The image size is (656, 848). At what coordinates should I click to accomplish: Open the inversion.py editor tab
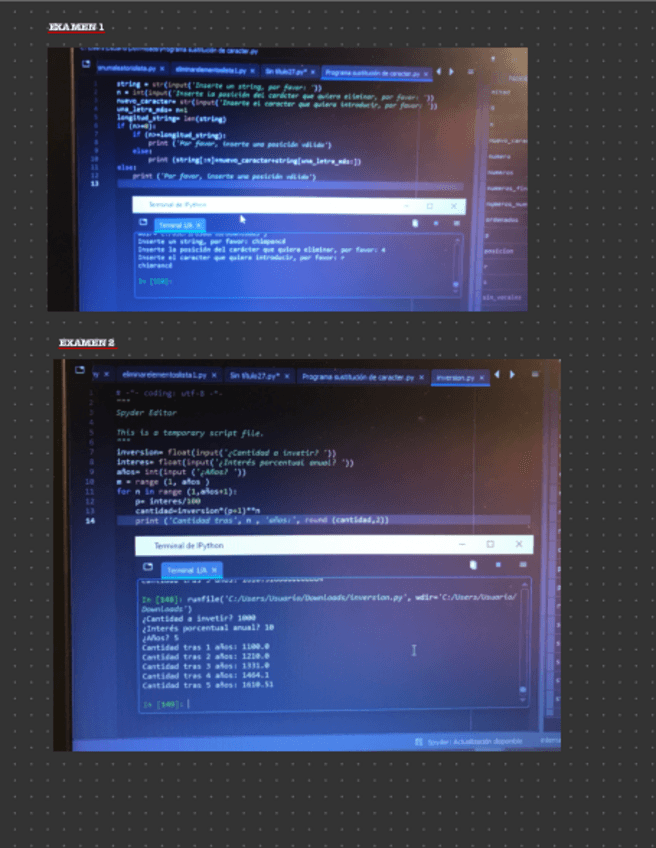pyautogui.click(x=458, y=377)
